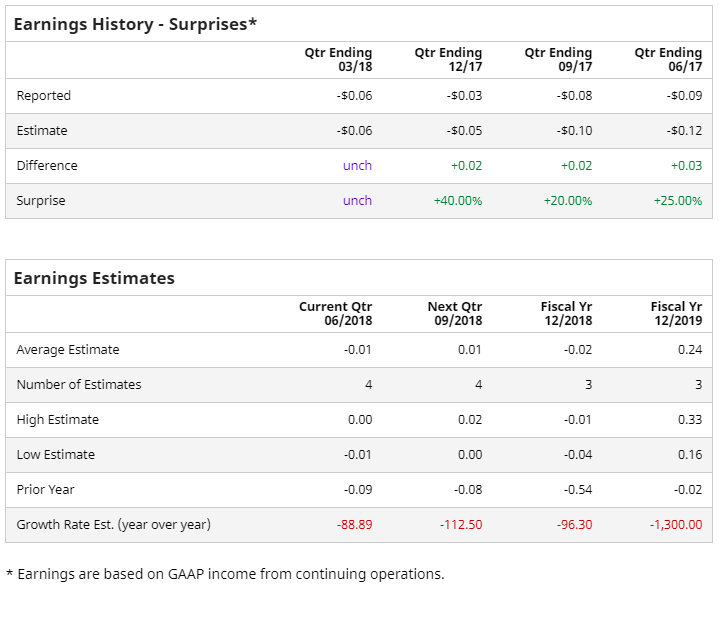
Task: Click the Qtr Ending 12/17 column header
Action: [x=448, y=59]
